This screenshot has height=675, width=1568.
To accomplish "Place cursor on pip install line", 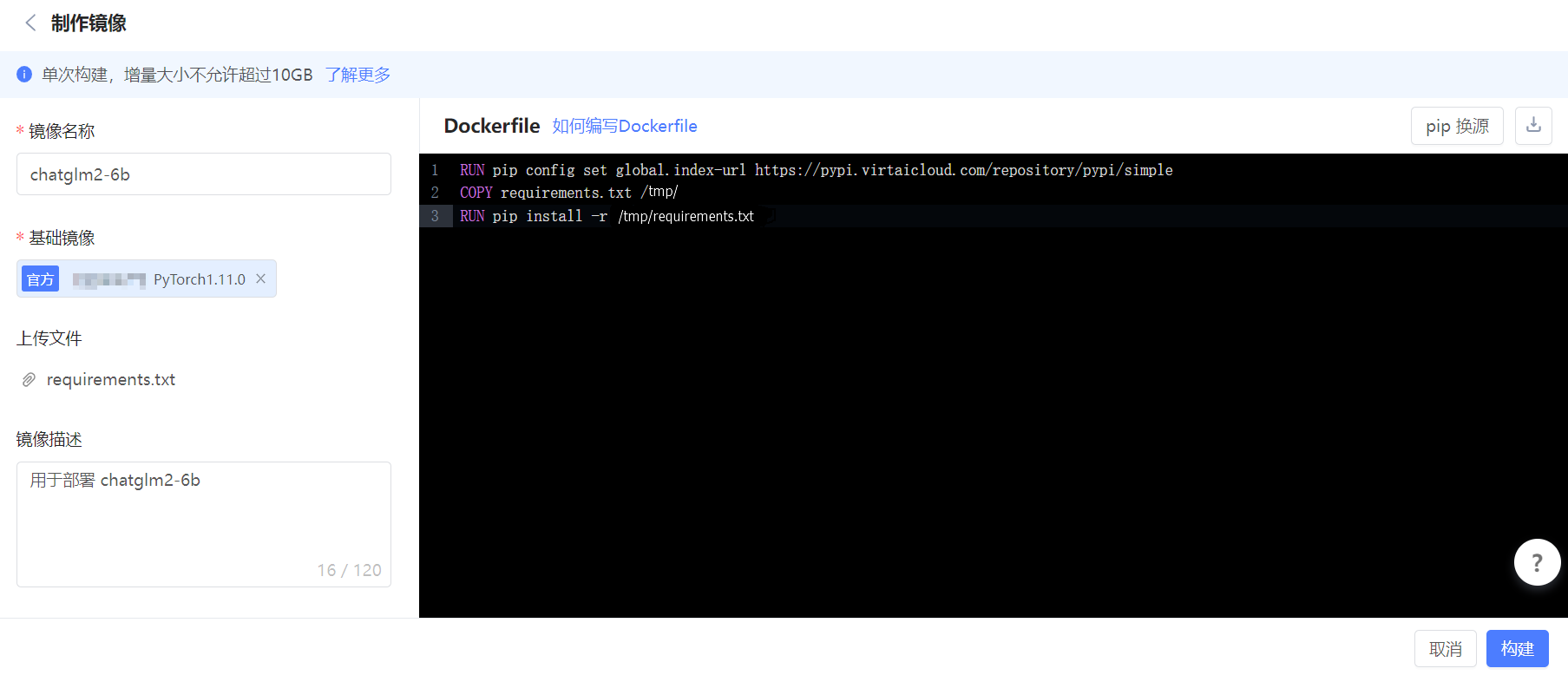I will point(607,216).
